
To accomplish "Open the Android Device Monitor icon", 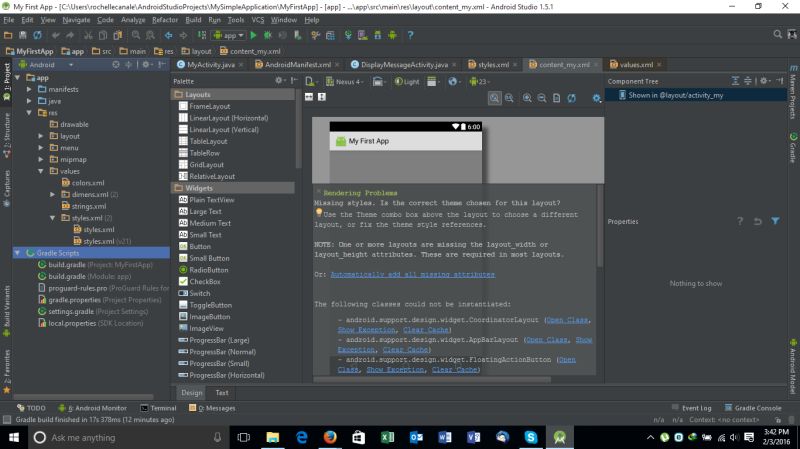I will point(392,35).
